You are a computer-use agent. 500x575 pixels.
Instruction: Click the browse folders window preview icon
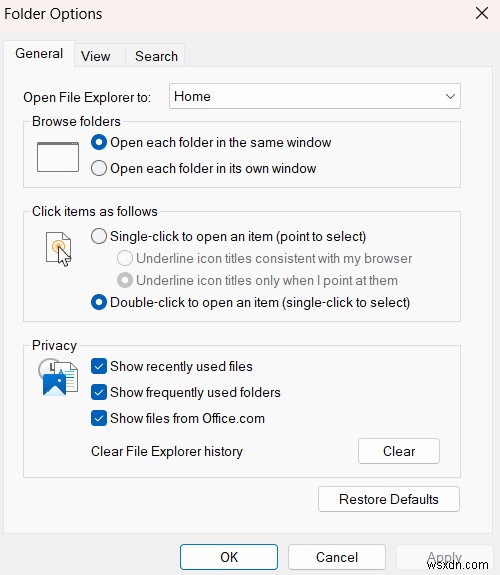pyautogui.click(x=58, y=157)
